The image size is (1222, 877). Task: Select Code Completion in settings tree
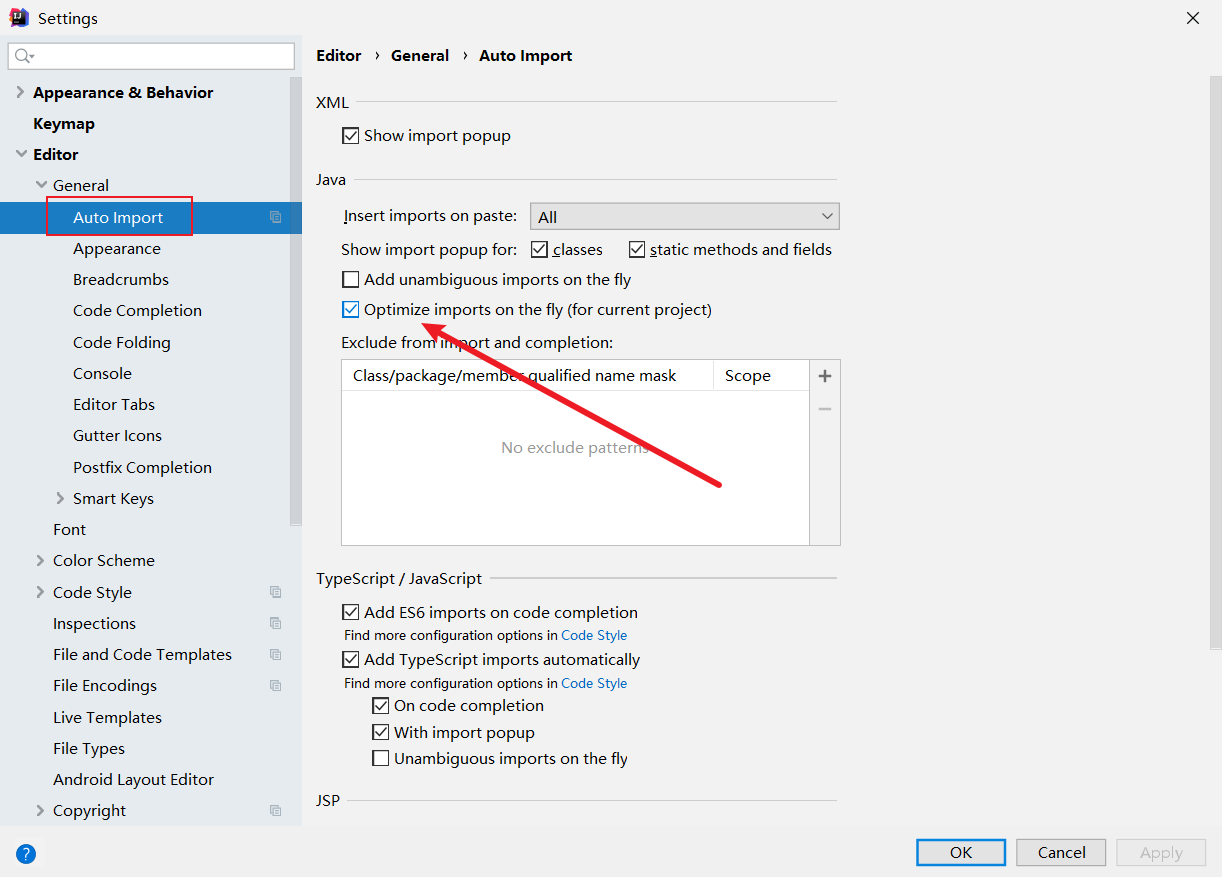click(x=137, y=310)
